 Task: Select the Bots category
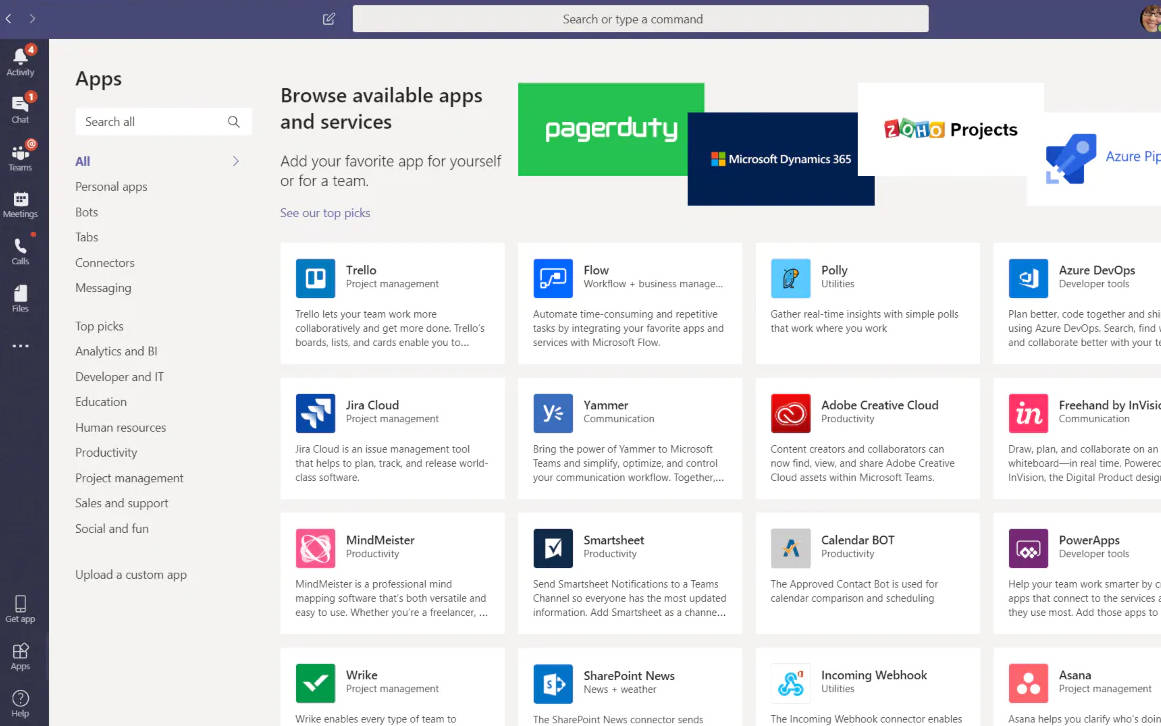click(87, 212)
